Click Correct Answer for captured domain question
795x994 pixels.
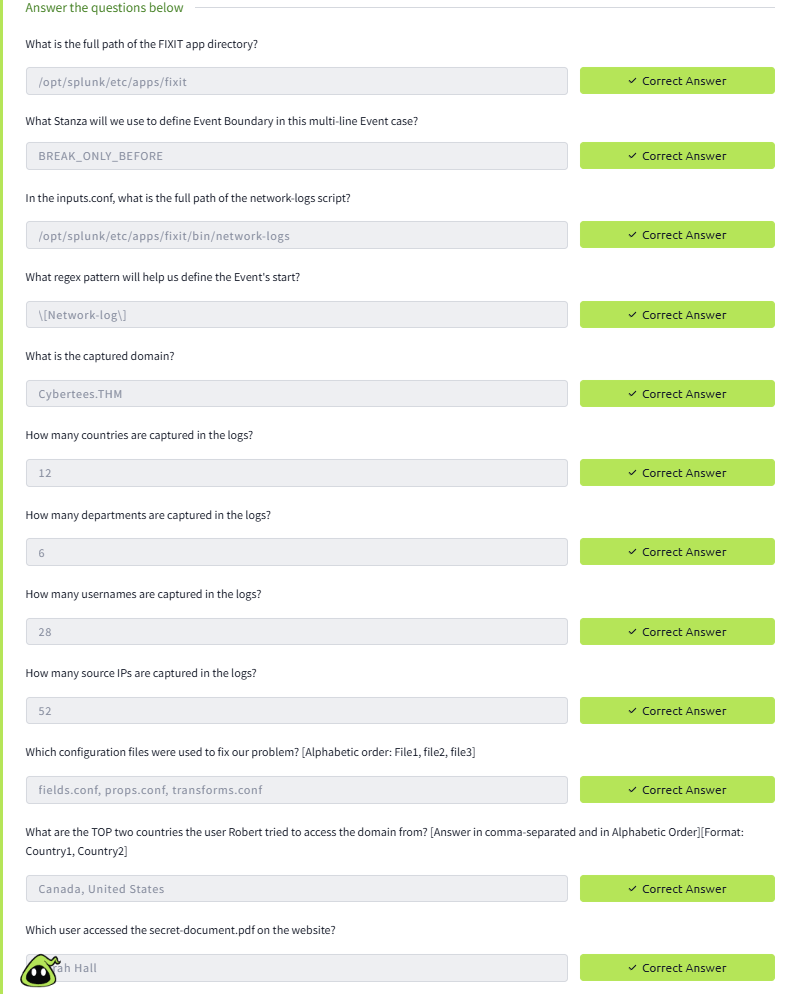(x=677, y=394)
